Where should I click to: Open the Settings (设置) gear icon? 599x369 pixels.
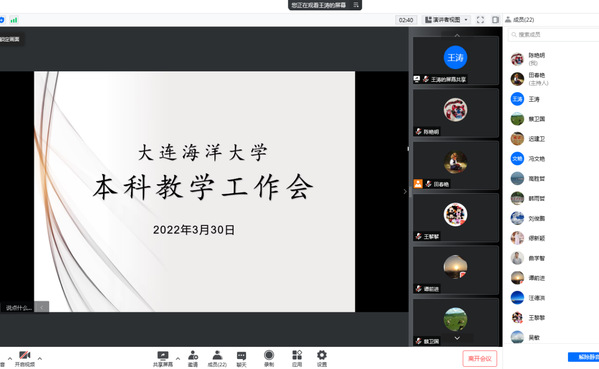[322, 359]
